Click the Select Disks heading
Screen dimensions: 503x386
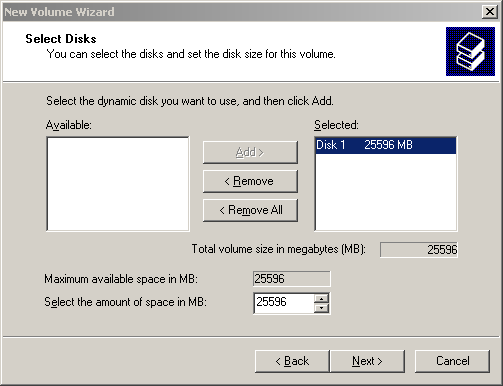[x=61, y=39]
